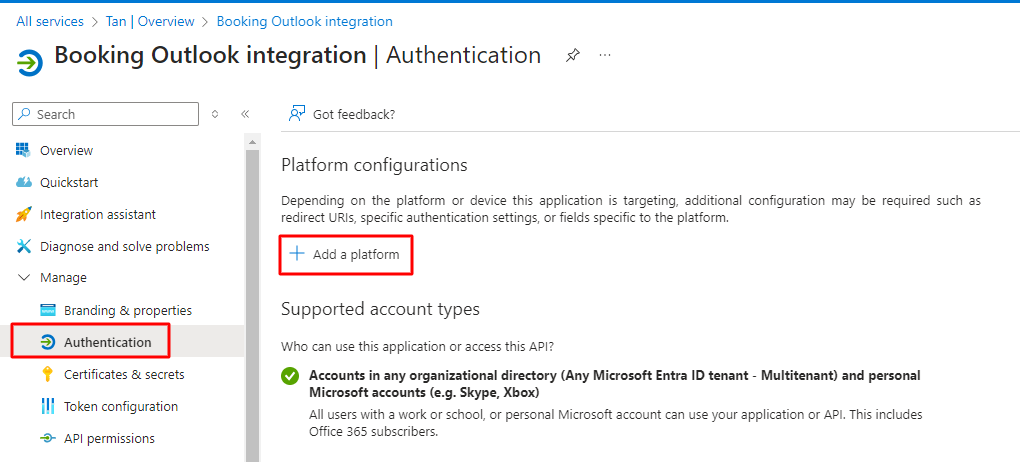Image resolution: width=1020 pixels, height=462 pixels.
Task: Click the feedback person icon
Action: tap(297, 114)
